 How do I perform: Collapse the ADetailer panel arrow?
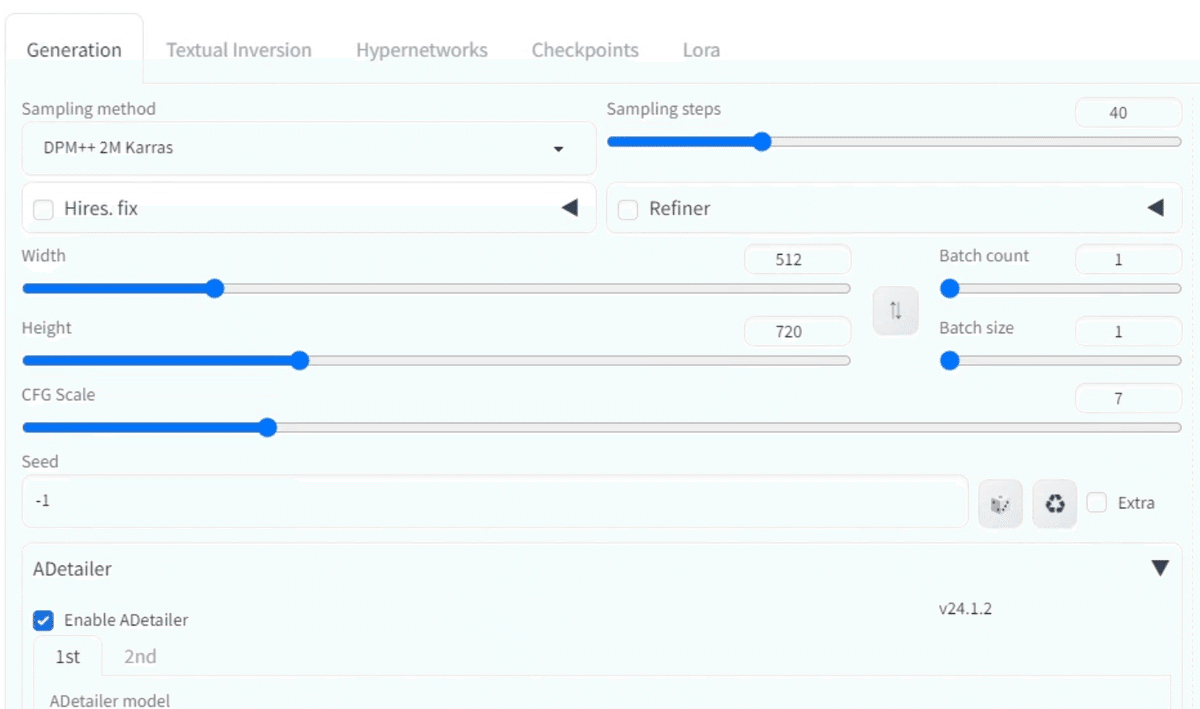pyautogui.click(x=1160, y=568)
